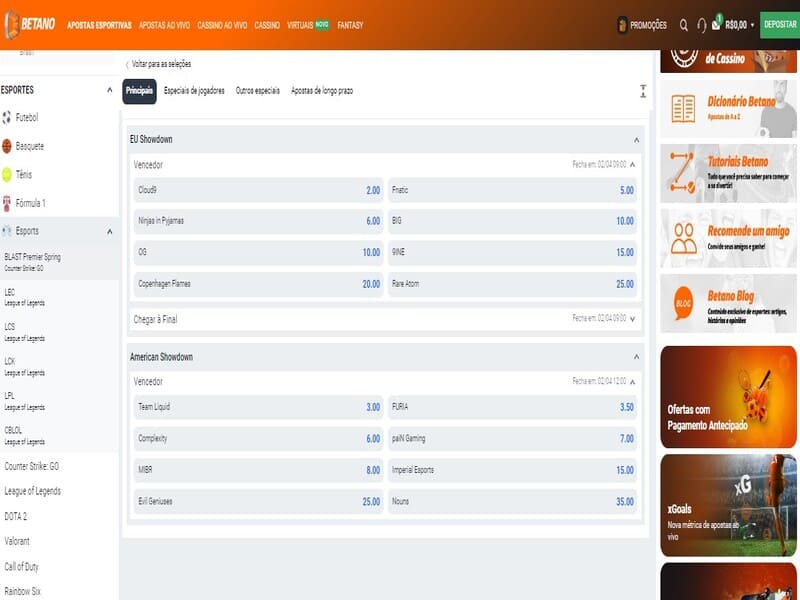The width and height of the screenshot is (800, 600).
Task: Open Dicionário Betano banner
Action: click(728, 109)
